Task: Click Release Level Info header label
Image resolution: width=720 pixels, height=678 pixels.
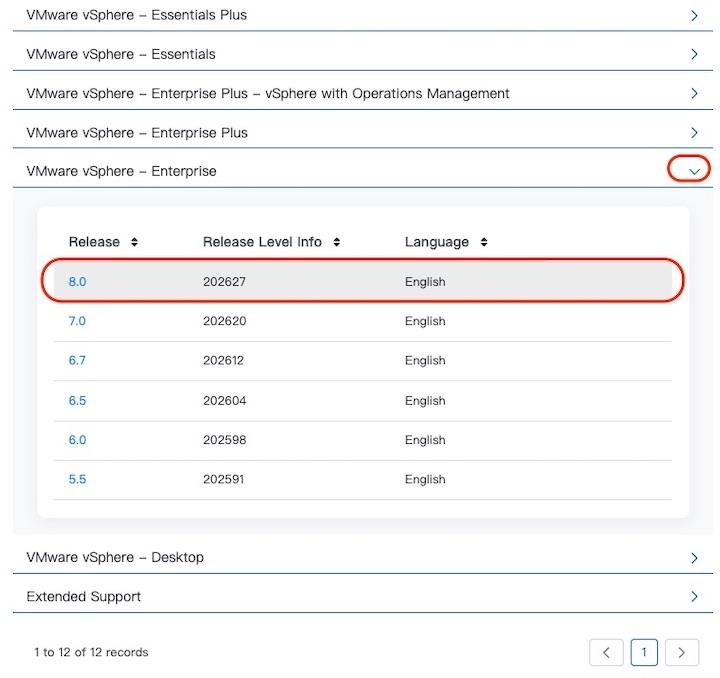Action: [x=262, y=242]
